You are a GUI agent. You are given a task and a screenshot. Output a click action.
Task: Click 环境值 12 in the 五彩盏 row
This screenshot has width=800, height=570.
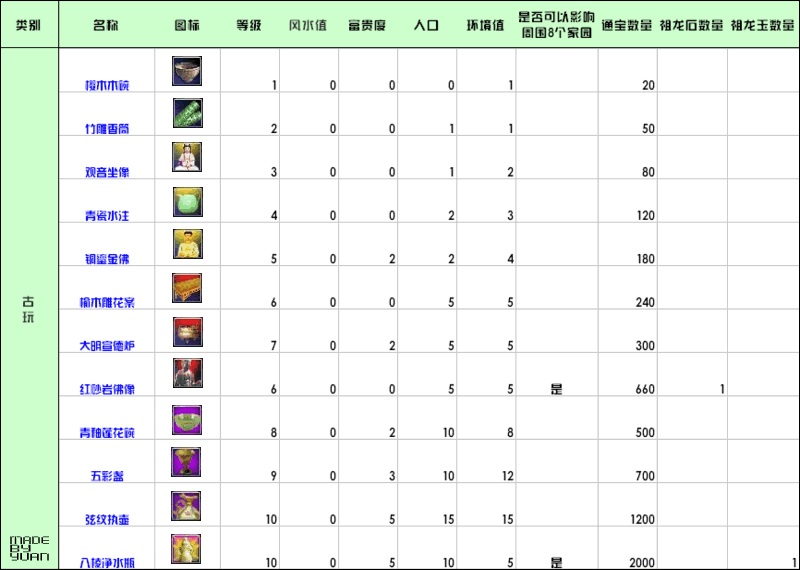pyautogui.click(x=508, y=476)
